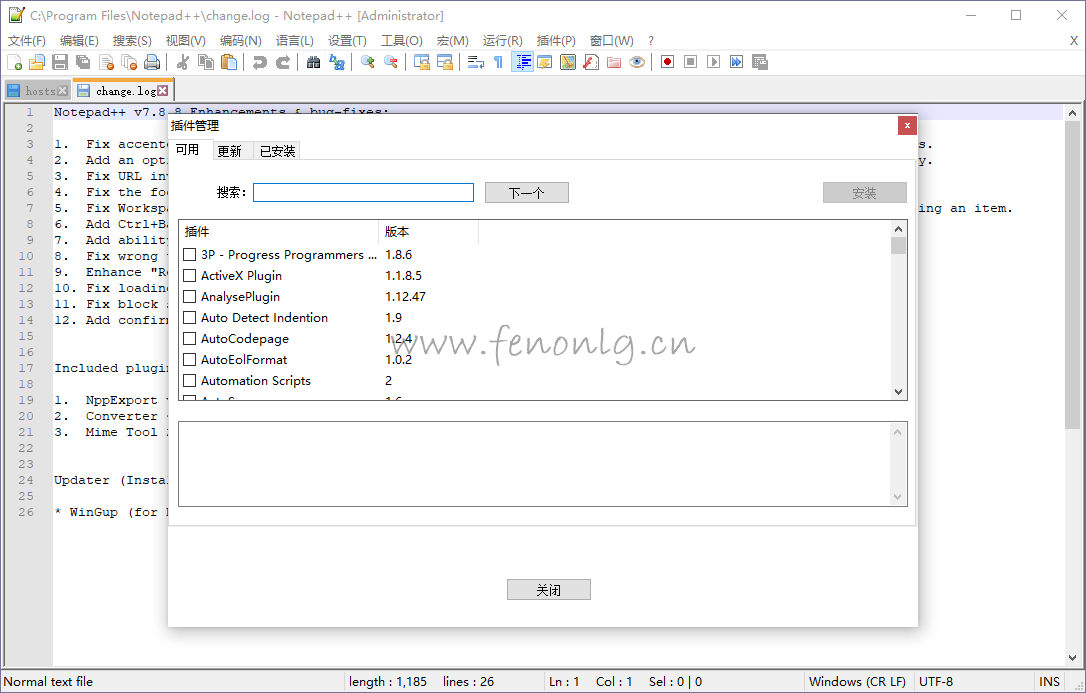Screen dimensions: 1086x693
Task: Open the 编码(N) menu
Action: pos(240,40)
